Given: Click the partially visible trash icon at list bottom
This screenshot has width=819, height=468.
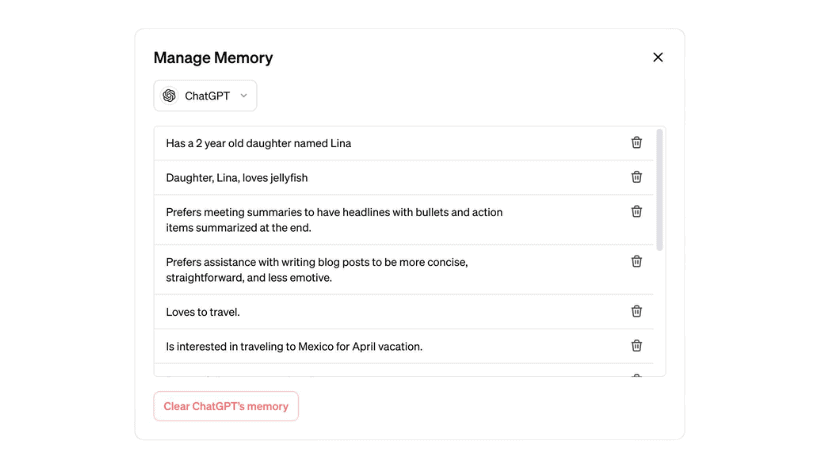Looking at the screenshot, I should coord(636,376).
